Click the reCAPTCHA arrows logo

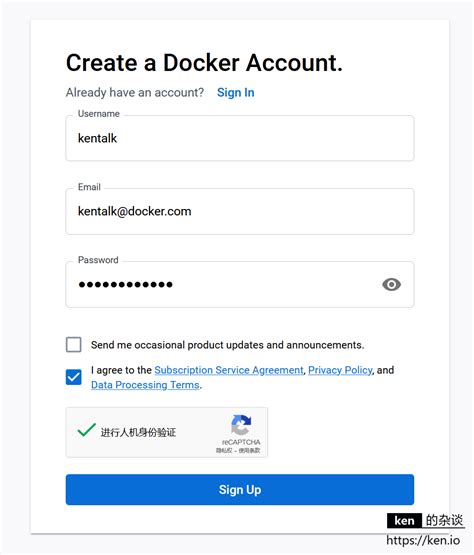[241, 425]
